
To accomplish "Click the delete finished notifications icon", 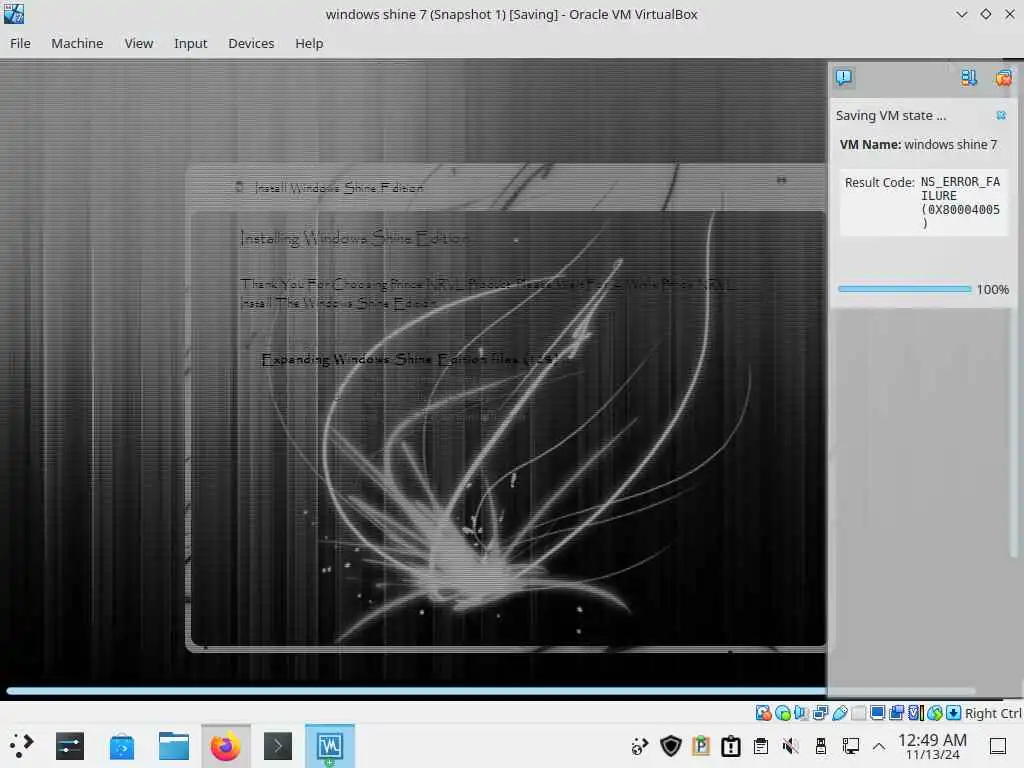I will click(1003, 78).
